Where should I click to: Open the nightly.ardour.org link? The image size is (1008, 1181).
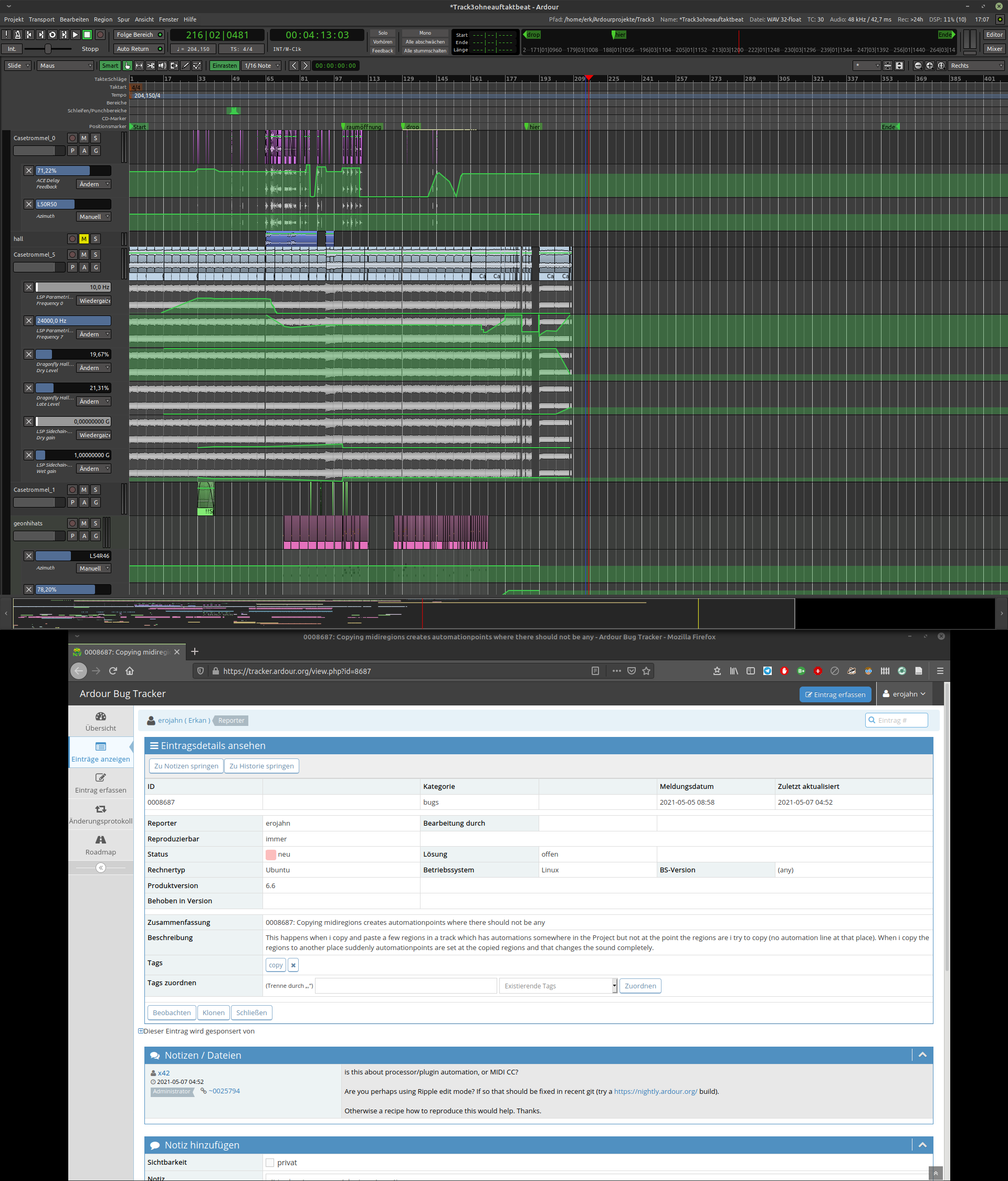pyautogui.click(x=655, y=1092)
